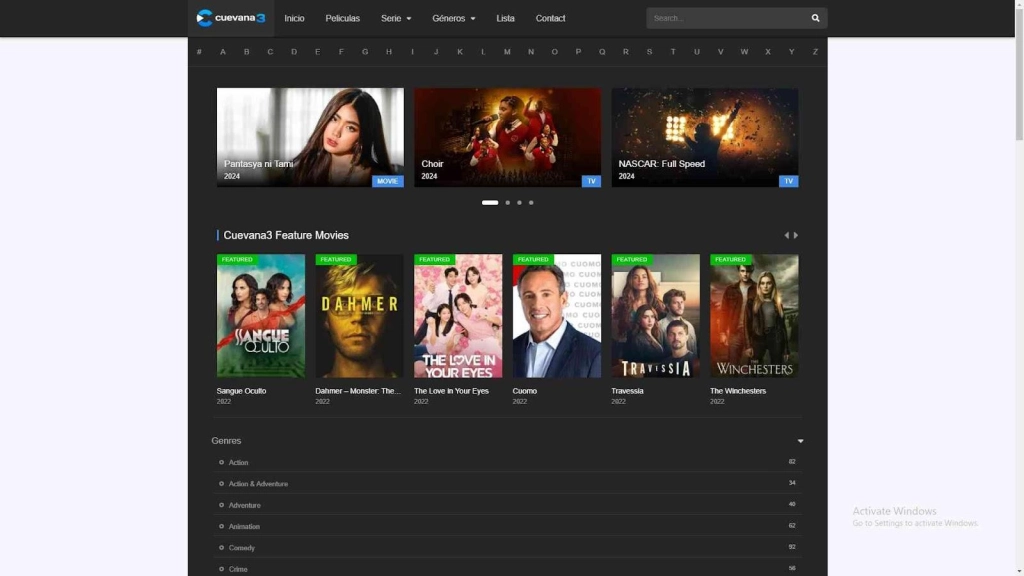Select the Crime genre
This screenshot has height=576, width=1024.
[x=238, y=569]
